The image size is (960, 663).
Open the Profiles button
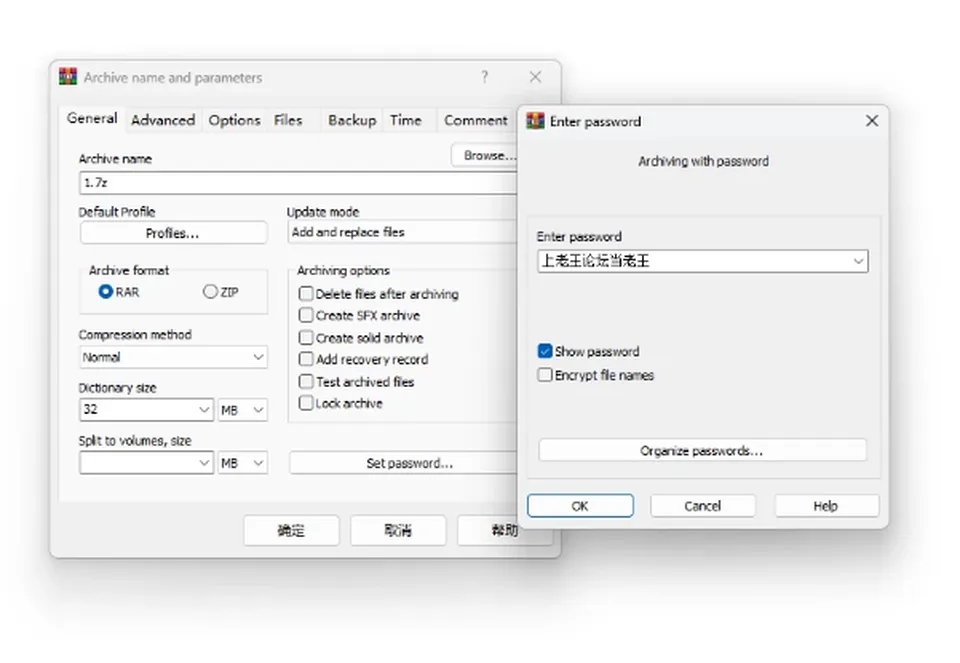173,233
